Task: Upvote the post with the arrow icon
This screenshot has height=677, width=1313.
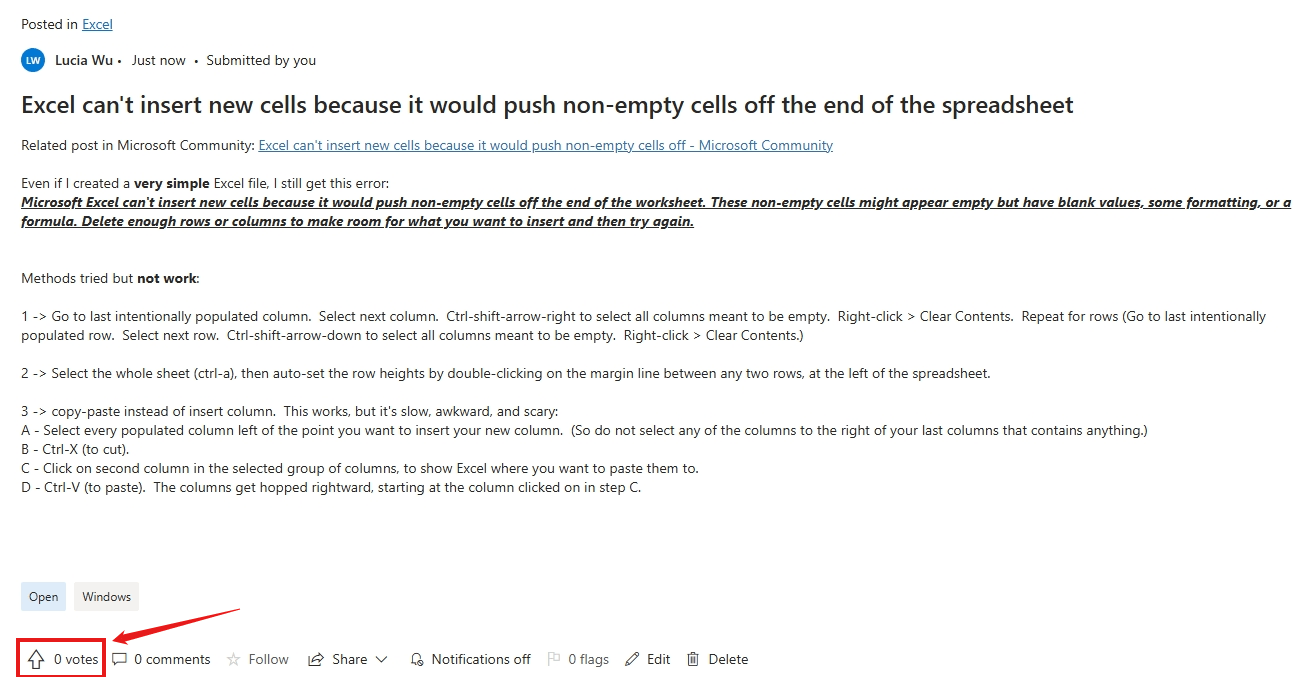Action: pos(36,659)
